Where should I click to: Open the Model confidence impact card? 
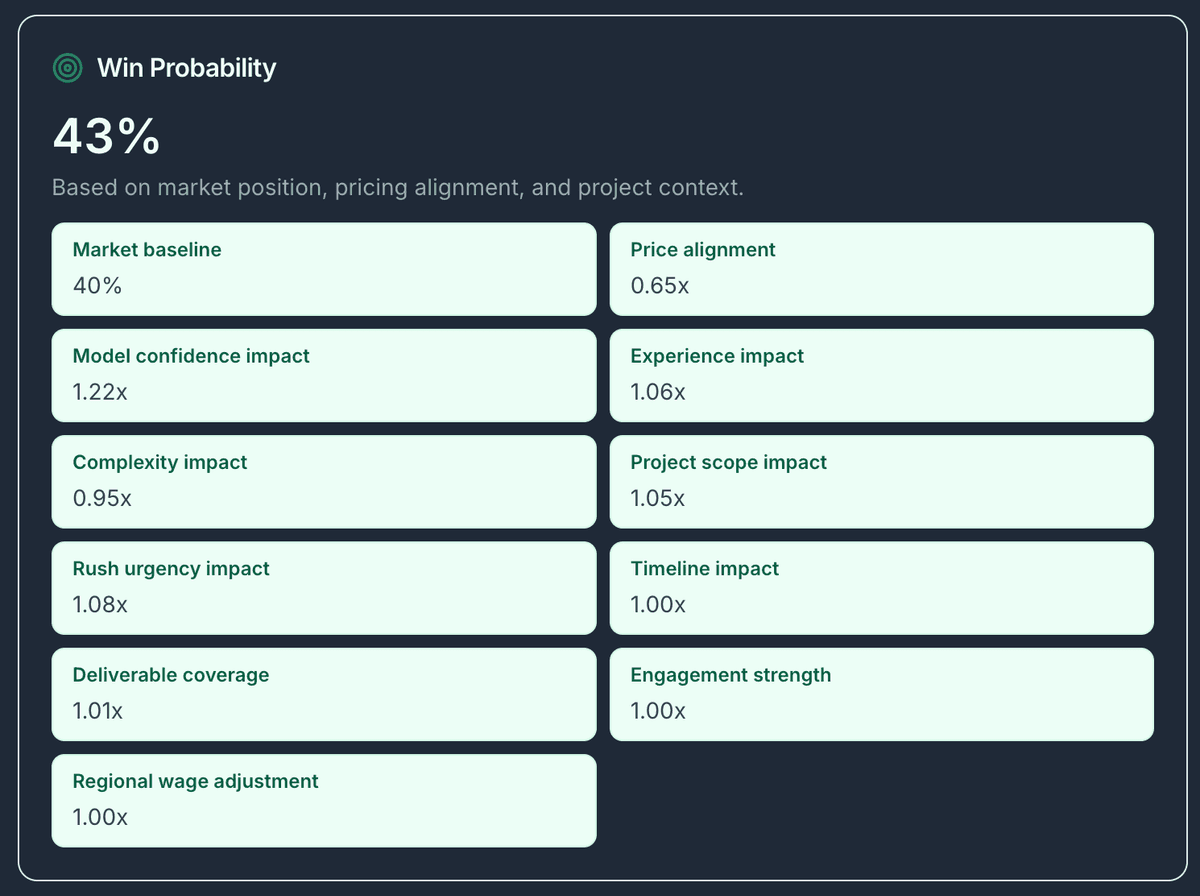tap(323, 375)
